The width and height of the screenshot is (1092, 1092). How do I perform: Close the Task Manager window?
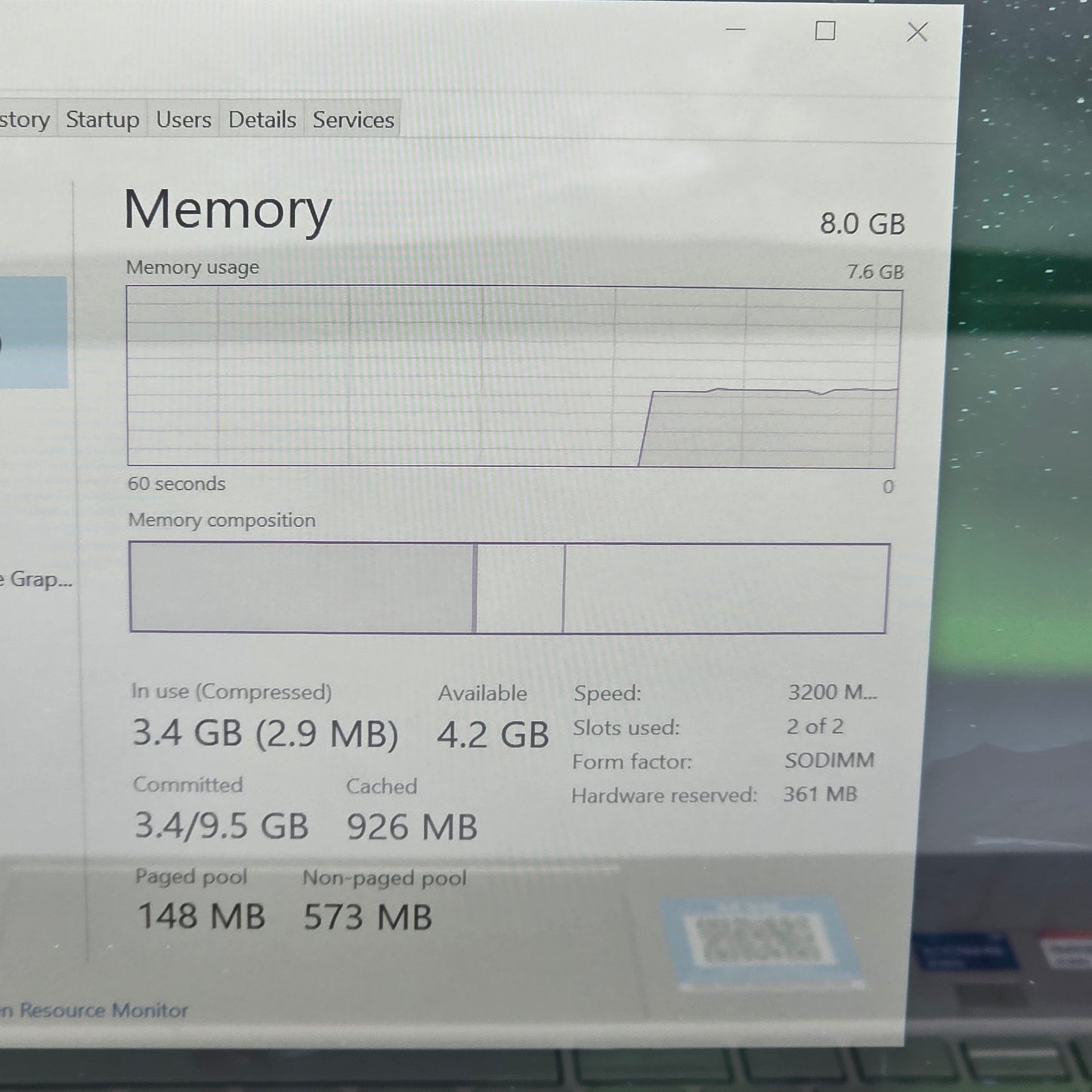pos(917,32)
